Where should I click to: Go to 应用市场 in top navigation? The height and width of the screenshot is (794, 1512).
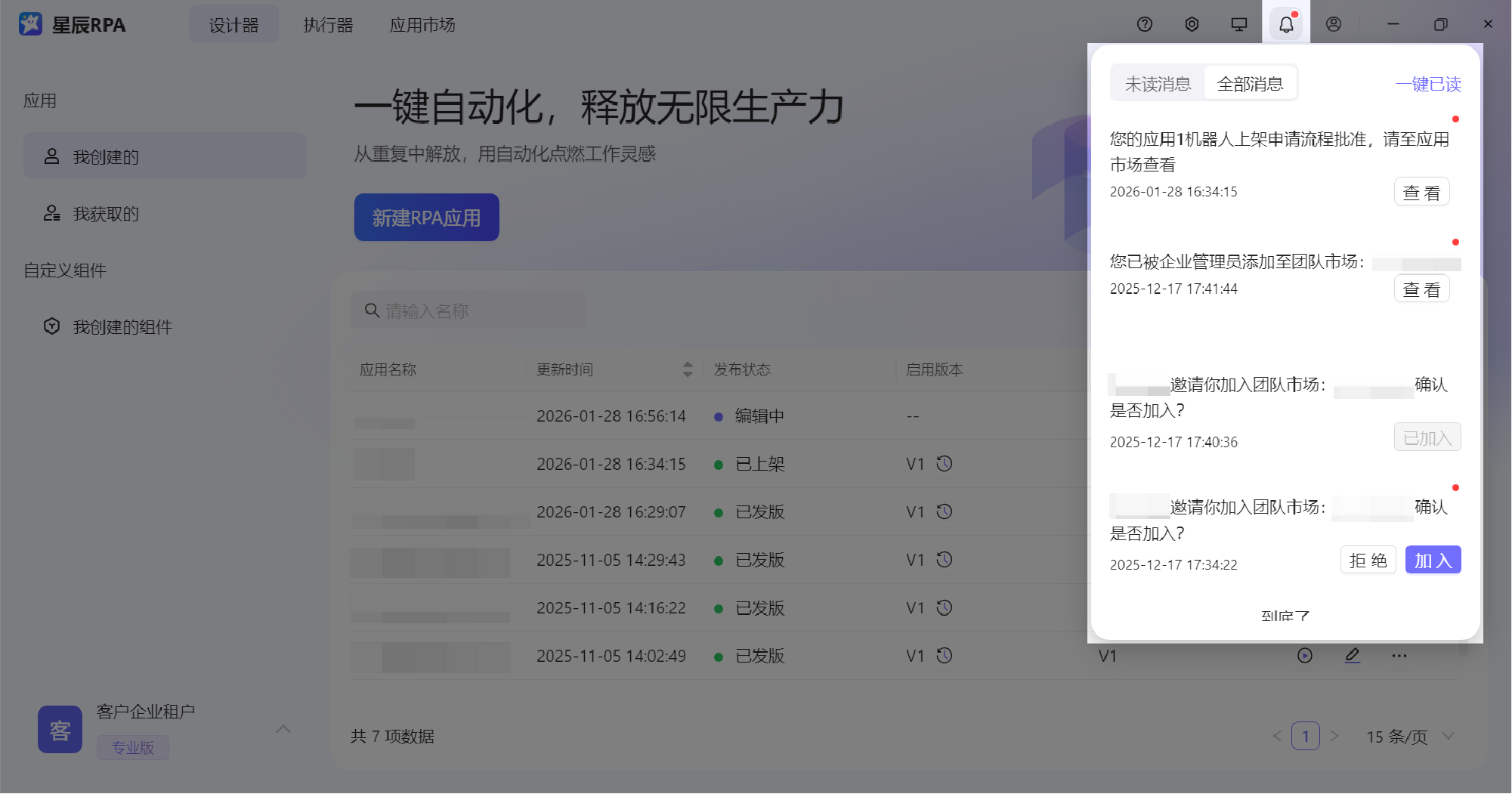coord(422,25)
